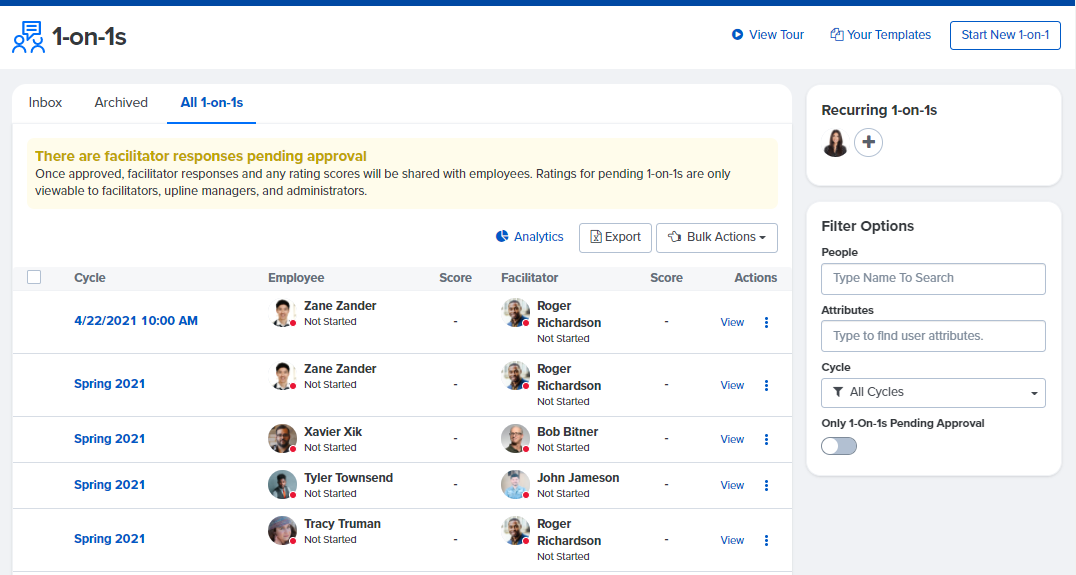Focus the Attributes search field

click(933, 336)
